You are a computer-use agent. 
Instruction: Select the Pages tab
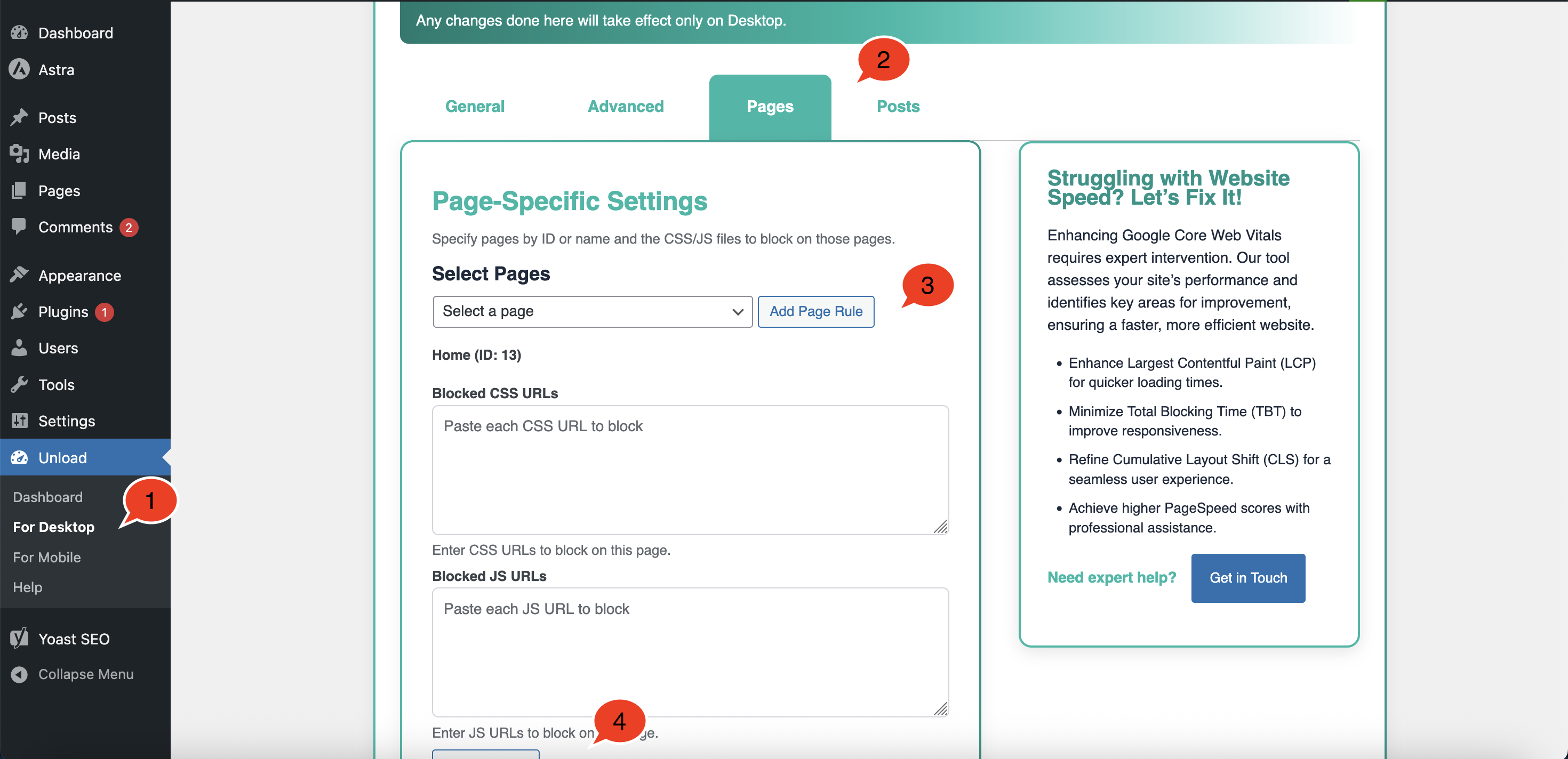point(770,107)
